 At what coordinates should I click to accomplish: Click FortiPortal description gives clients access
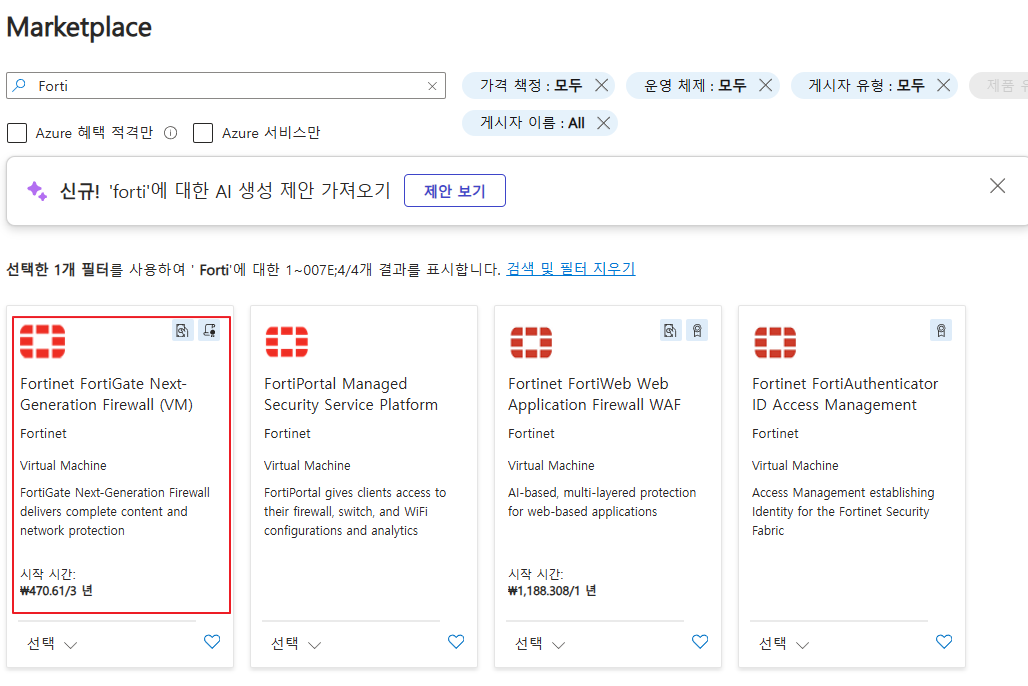tap(355, 512)
